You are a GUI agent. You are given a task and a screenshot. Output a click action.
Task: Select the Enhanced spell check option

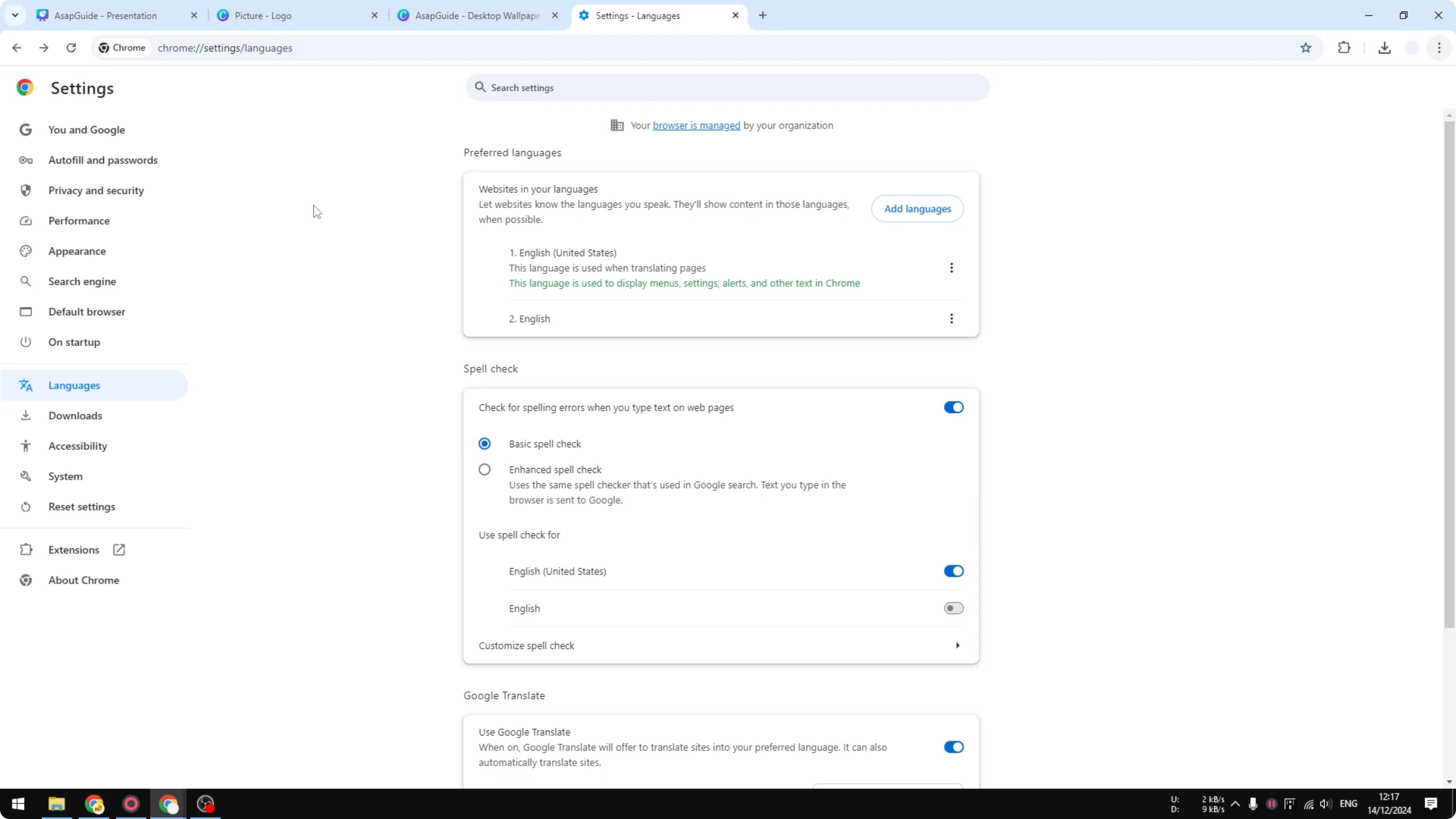(x=484, y=470)
